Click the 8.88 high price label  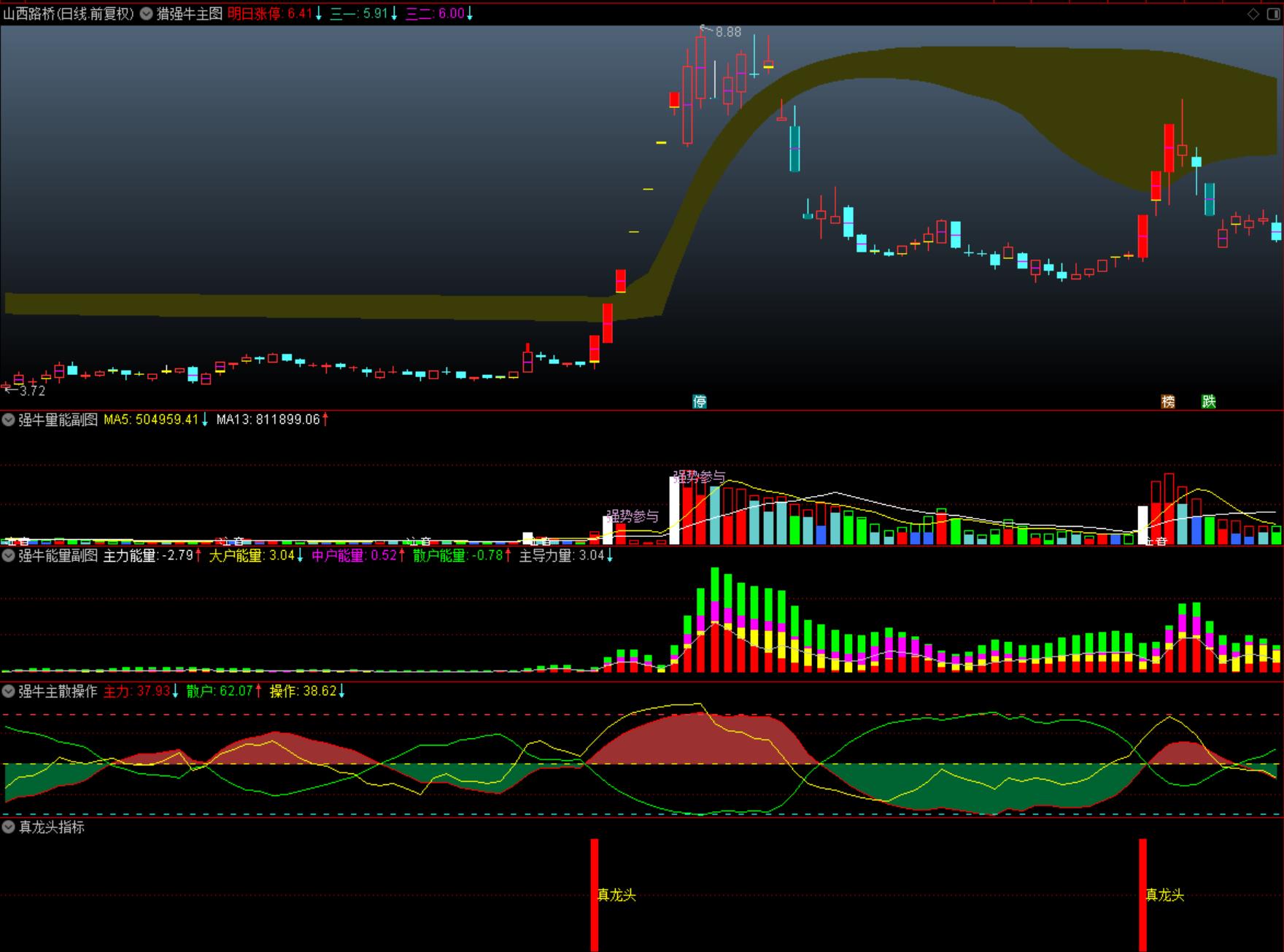pos(728,32)
